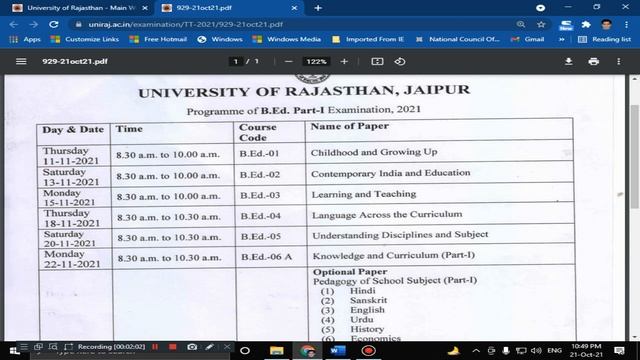Close the University of Rajasthan tab
Image resolution: width=640 pixels, height=360 pixels.
(x=144, y=8)
